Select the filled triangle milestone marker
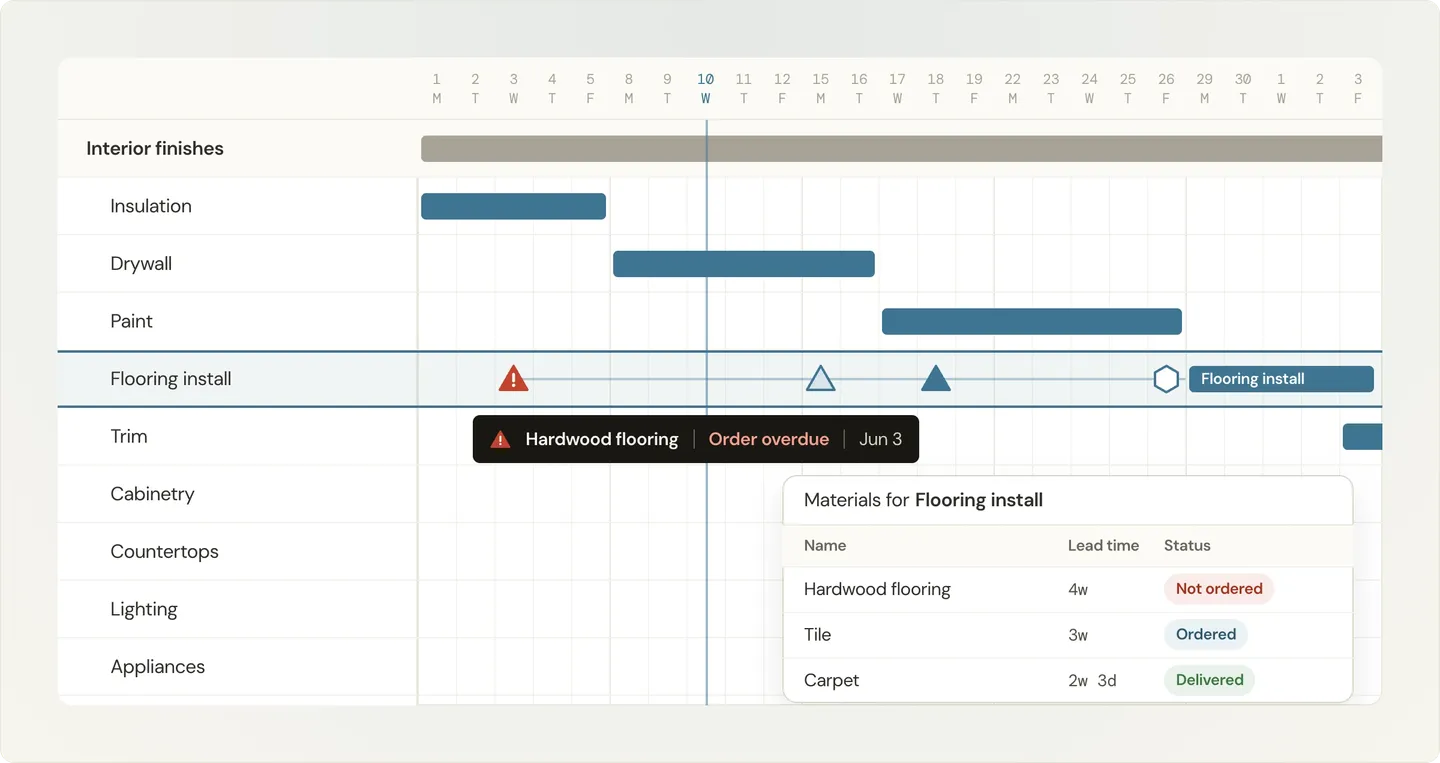 pyautogui.click(x=935, y=378)
